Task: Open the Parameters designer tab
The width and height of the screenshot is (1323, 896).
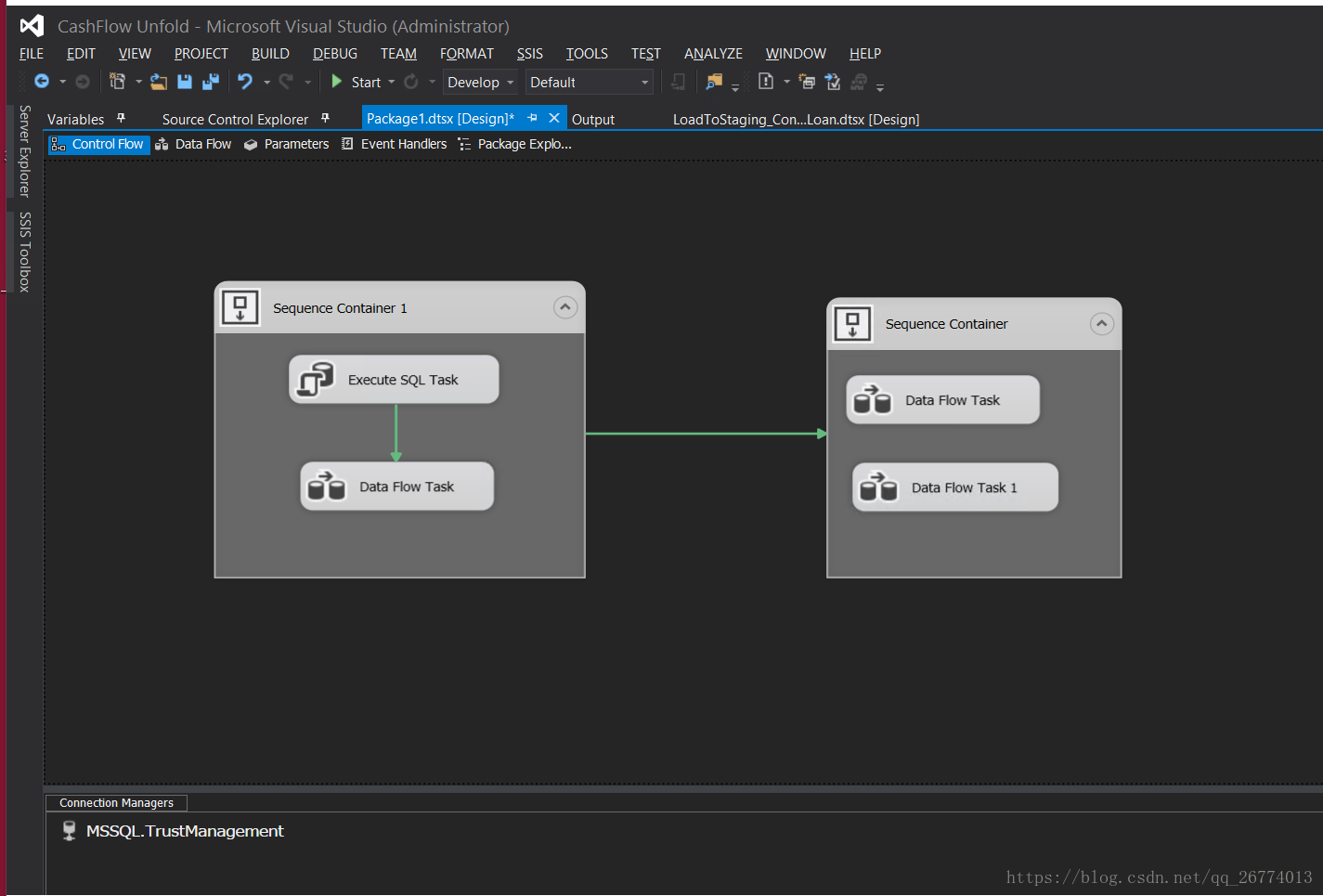Action: (286, 144)
